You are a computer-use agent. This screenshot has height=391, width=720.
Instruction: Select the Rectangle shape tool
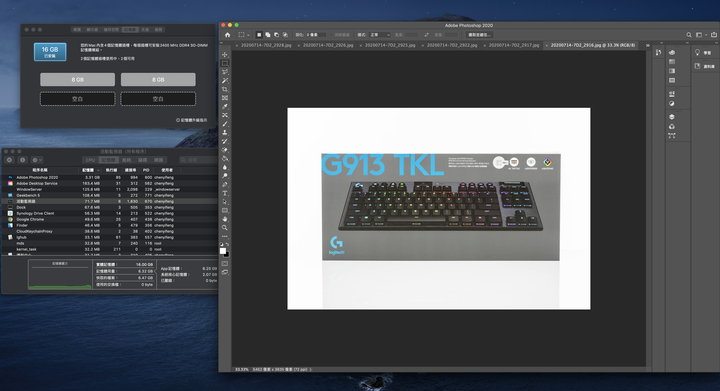pyautogui.click(x=225, y=211)
